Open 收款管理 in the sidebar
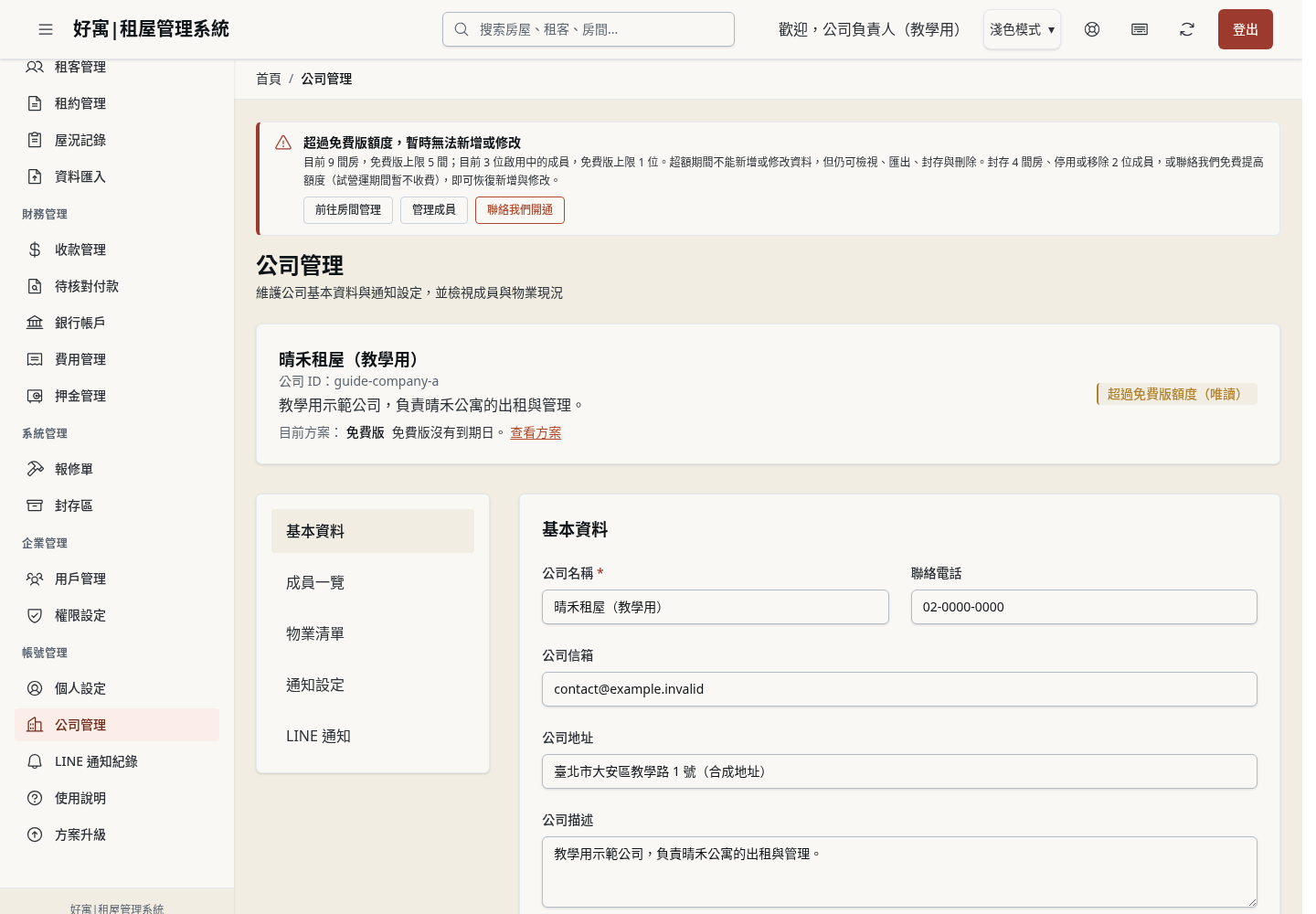Screen dimensions: 1316x914 [x=117, y=250]
